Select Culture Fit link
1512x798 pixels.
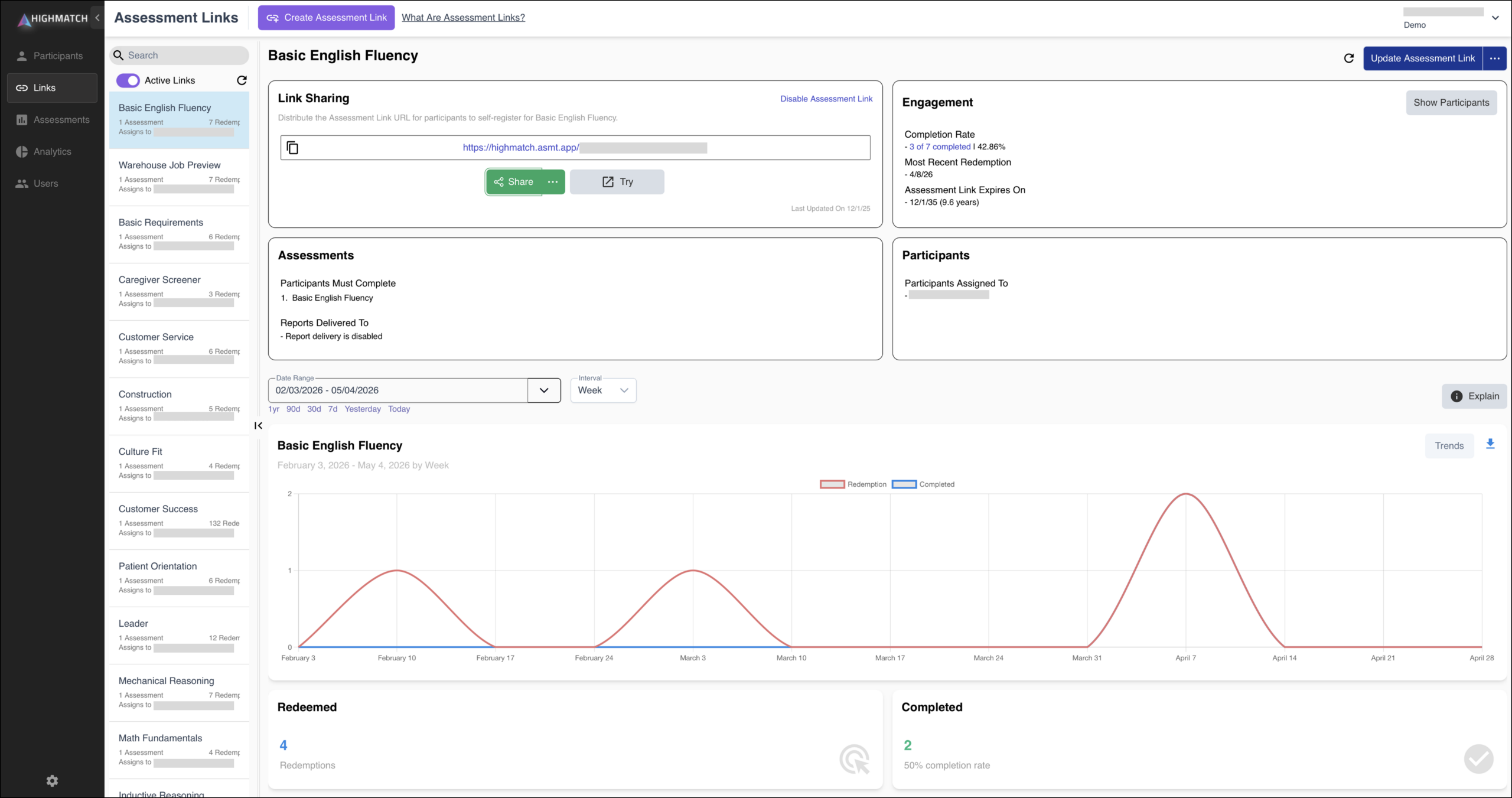point(179,464)
